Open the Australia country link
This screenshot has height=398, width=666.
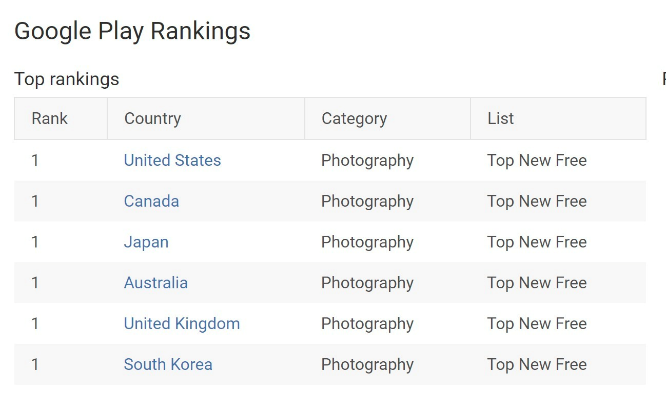point(155,283)
